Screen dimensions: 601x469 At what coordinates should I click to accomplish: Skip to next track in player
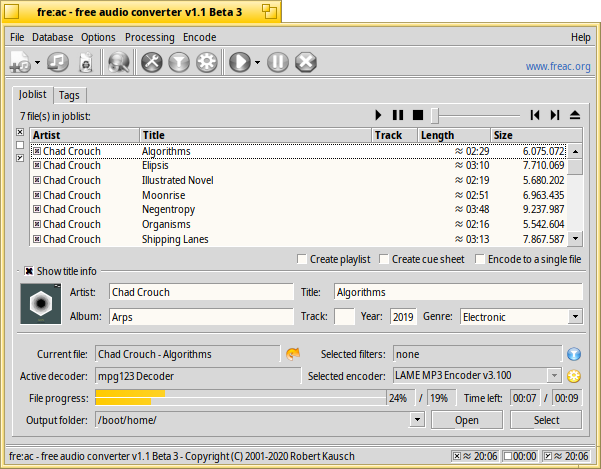[x=555, y=115]
